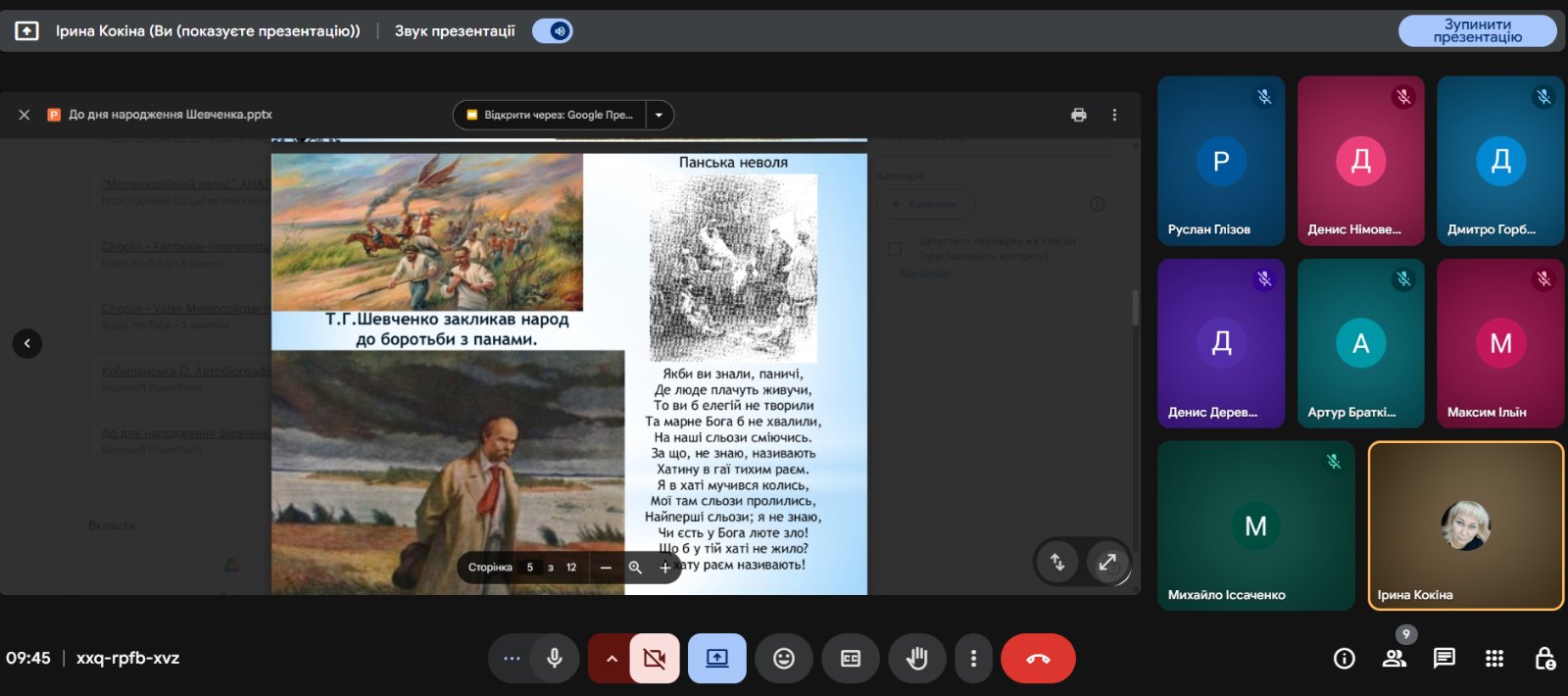Toggle presentation audio switch
Screen dimensions: 1568x696
click(x=553, y=31)
